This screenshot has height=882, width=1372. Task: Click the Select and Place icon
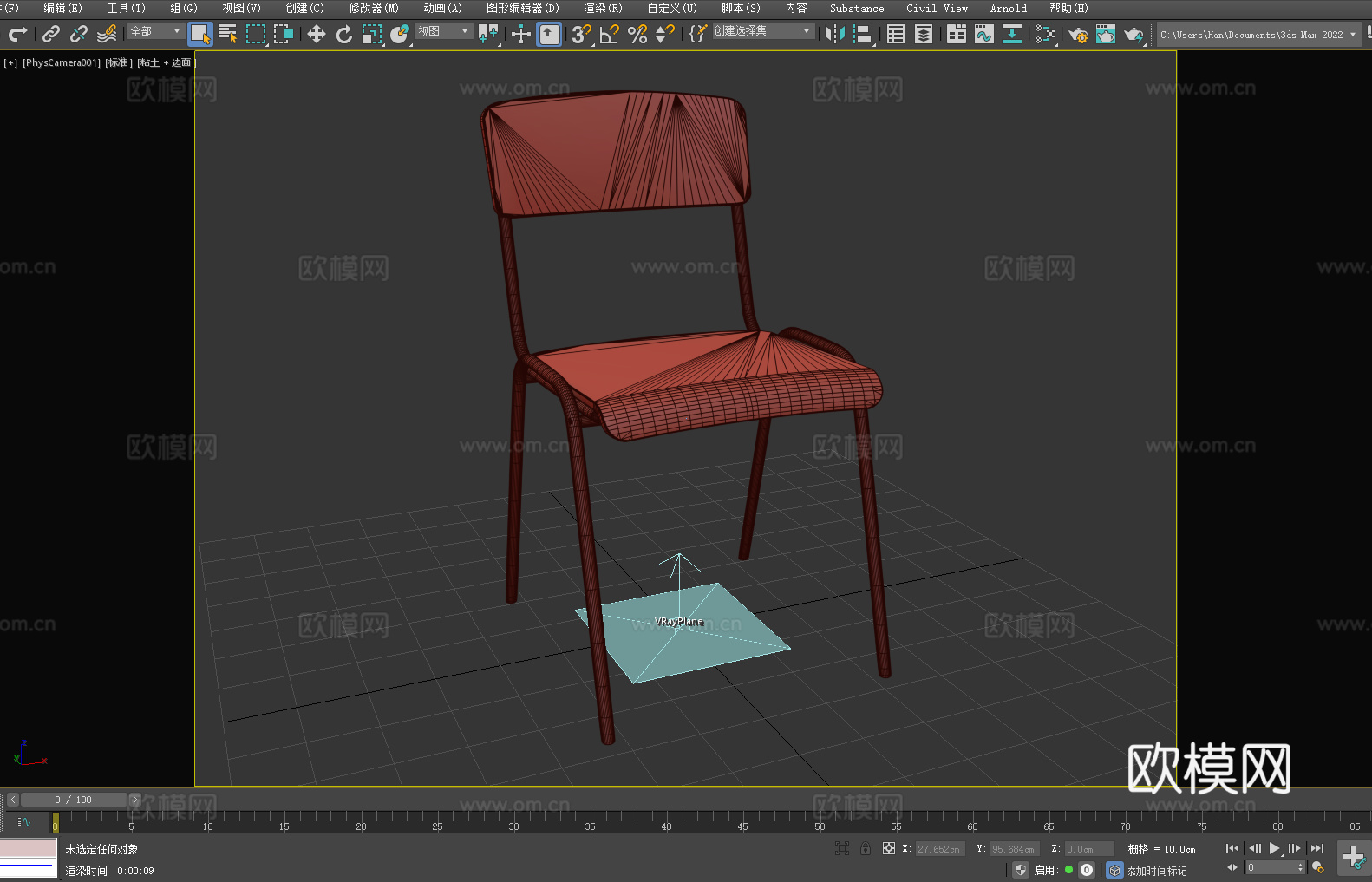pos(400,34)
